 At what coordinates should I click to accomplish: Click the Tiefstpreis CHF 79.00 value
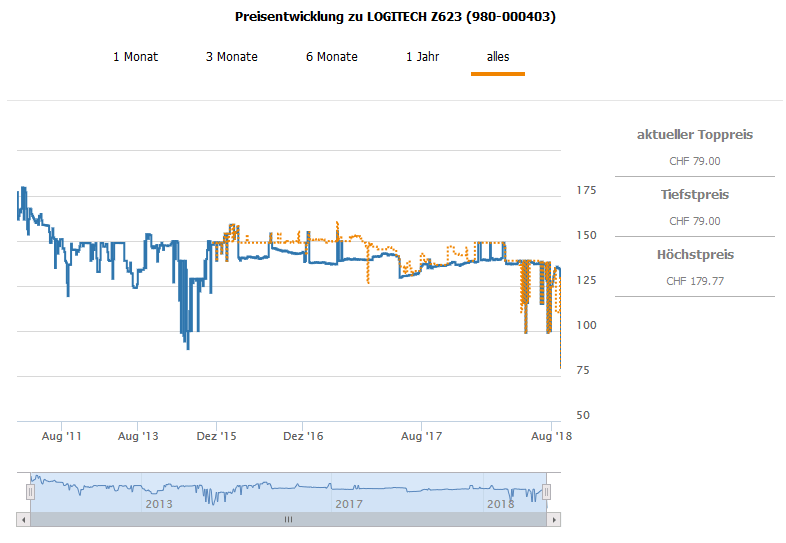pyautogui.click(x=695, y=221)
